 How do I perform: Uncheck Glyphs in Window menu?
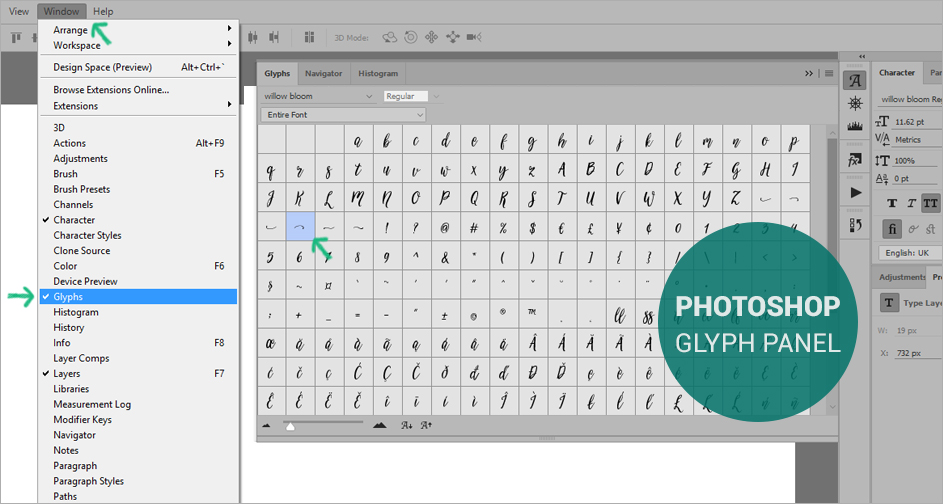[x=138, y=297]
